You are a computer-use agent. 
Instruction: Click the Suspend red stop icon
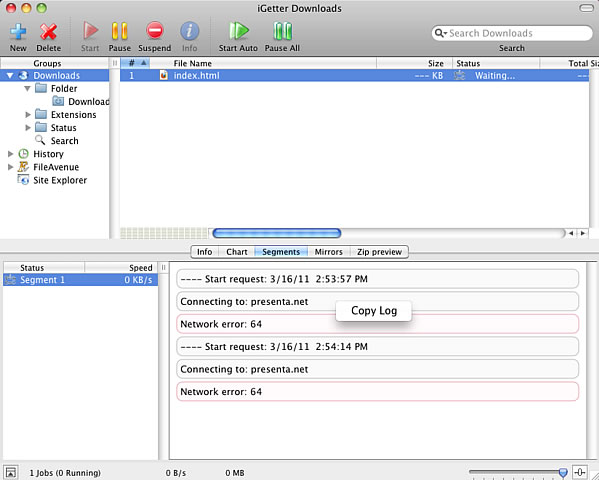coord(155,31)
